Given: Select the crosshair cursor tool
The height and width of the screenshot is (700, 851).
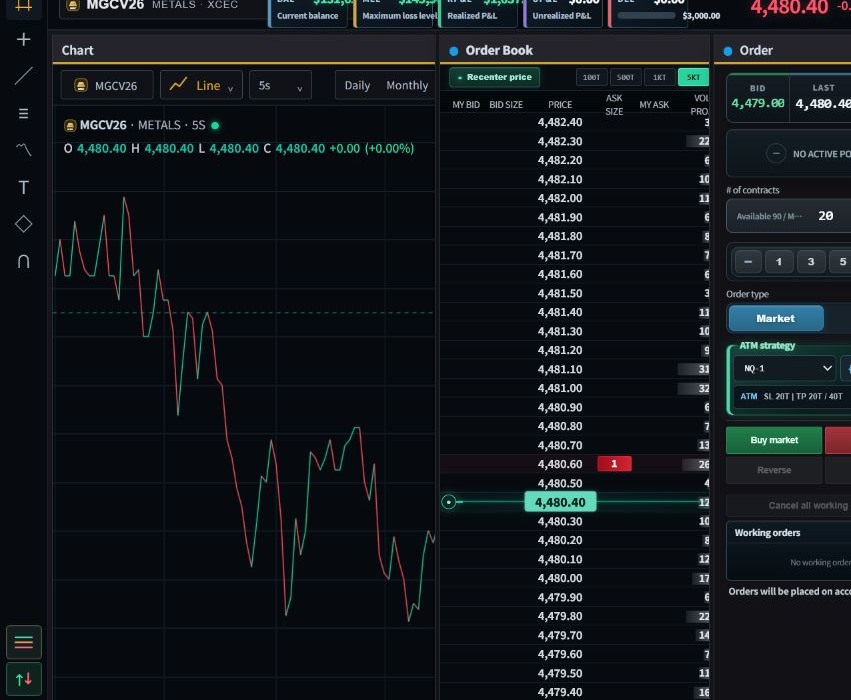Looking at the screenshot, I should (23, 40).
